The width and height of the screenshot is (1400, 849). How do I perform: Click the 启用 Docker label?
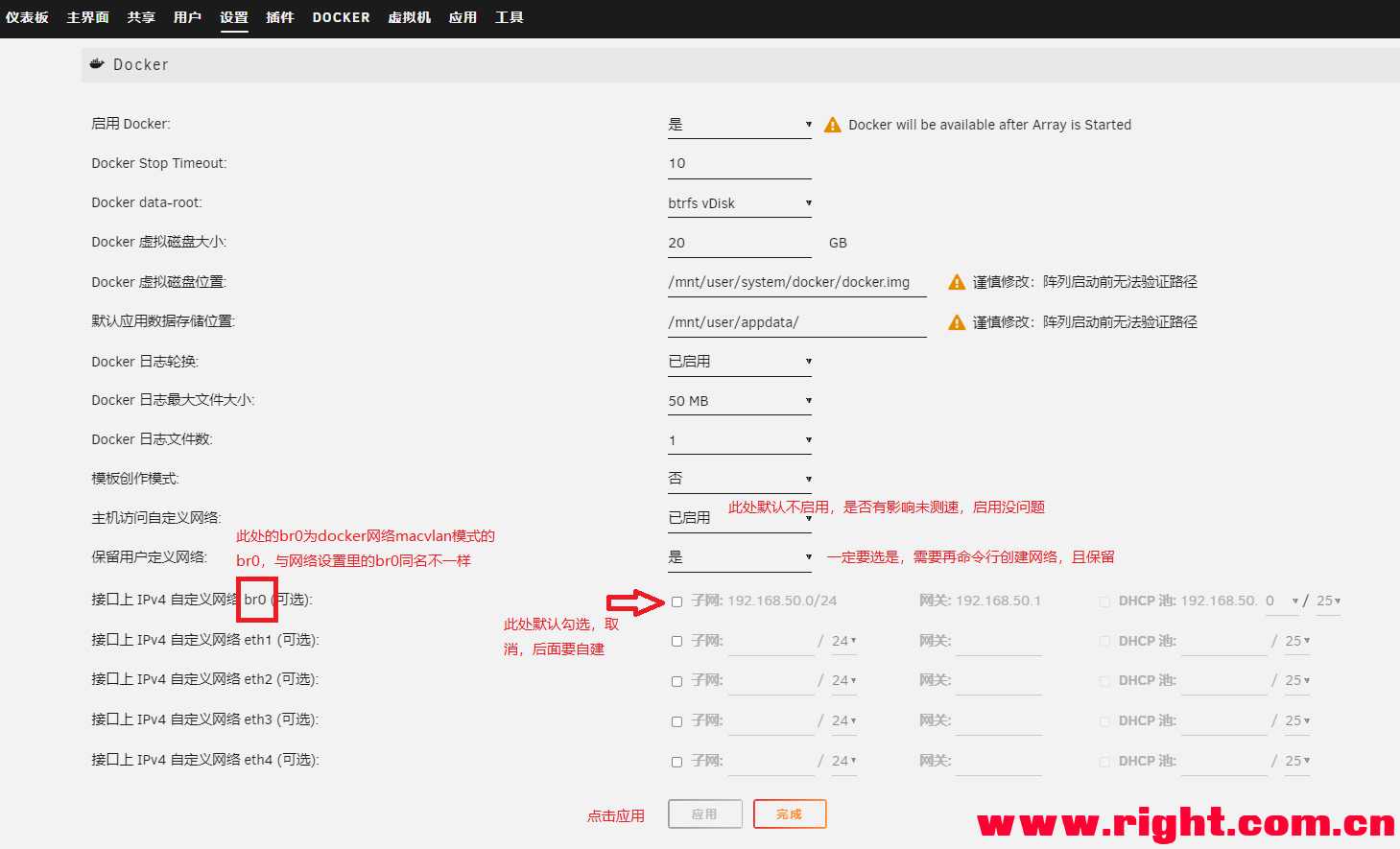(131, 124)
